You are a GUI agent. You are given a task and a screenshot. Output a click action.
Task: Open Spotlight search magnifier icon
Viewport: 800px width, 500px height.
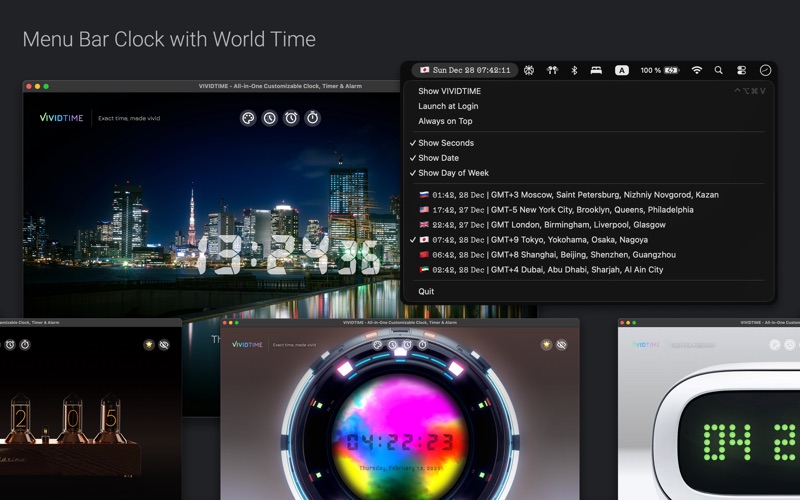[718, 70]
